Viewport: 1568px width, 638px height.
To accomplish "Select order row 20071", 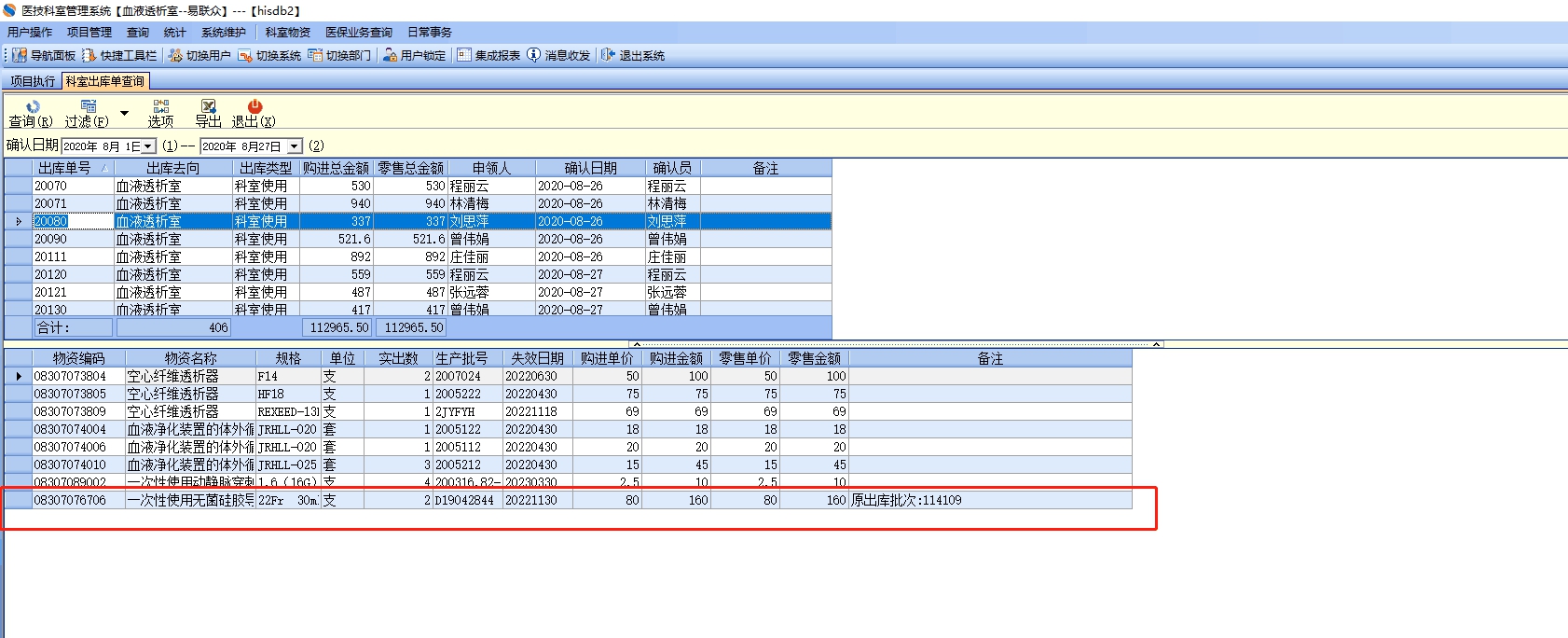I will click(x=418, y=203).
